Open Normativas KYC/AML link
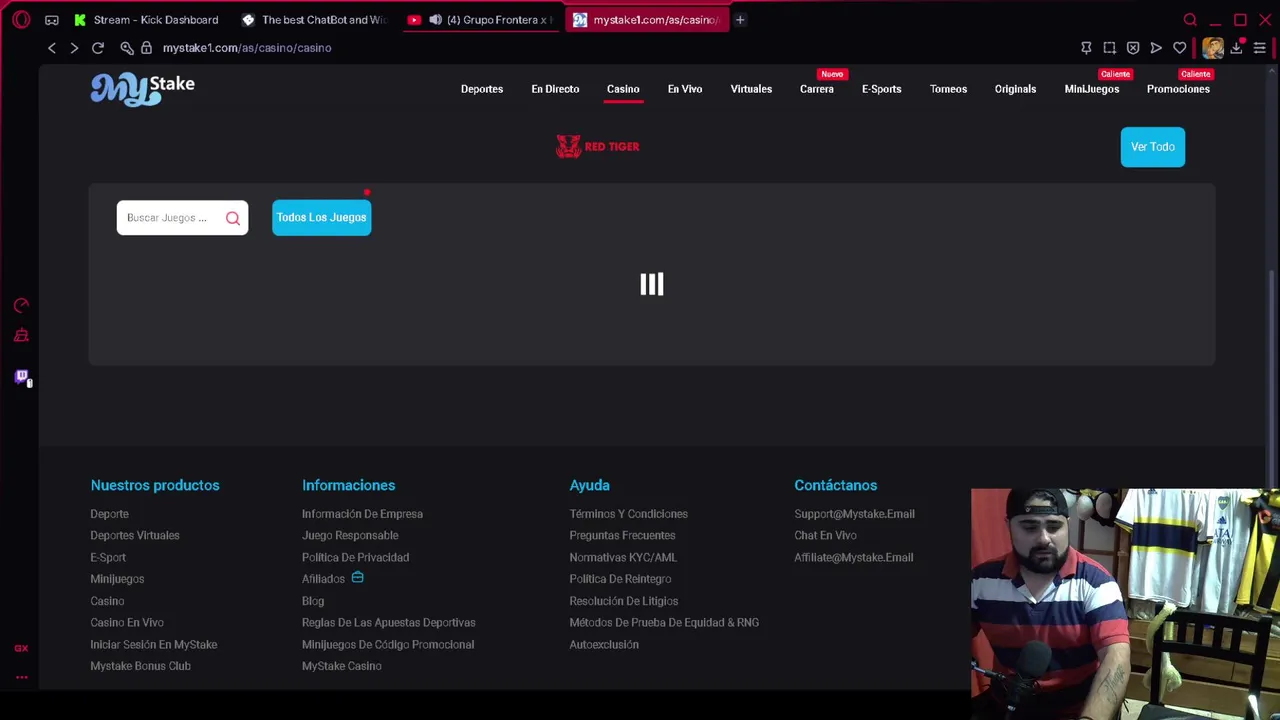Image resolution: width=1280 pixels, height=720 pixels. pyautogui.click(x=623, y=557)
